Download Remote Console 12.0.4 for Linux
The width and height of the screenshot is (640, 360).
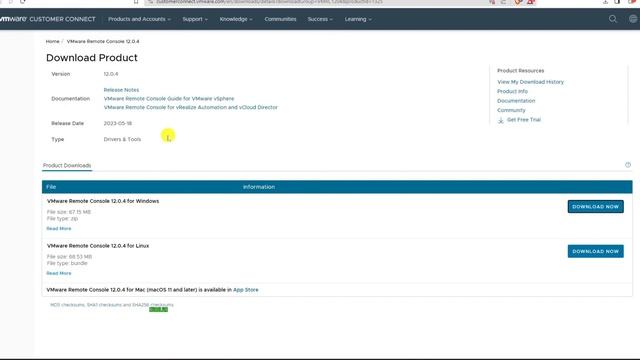click(x=596, y=251)
